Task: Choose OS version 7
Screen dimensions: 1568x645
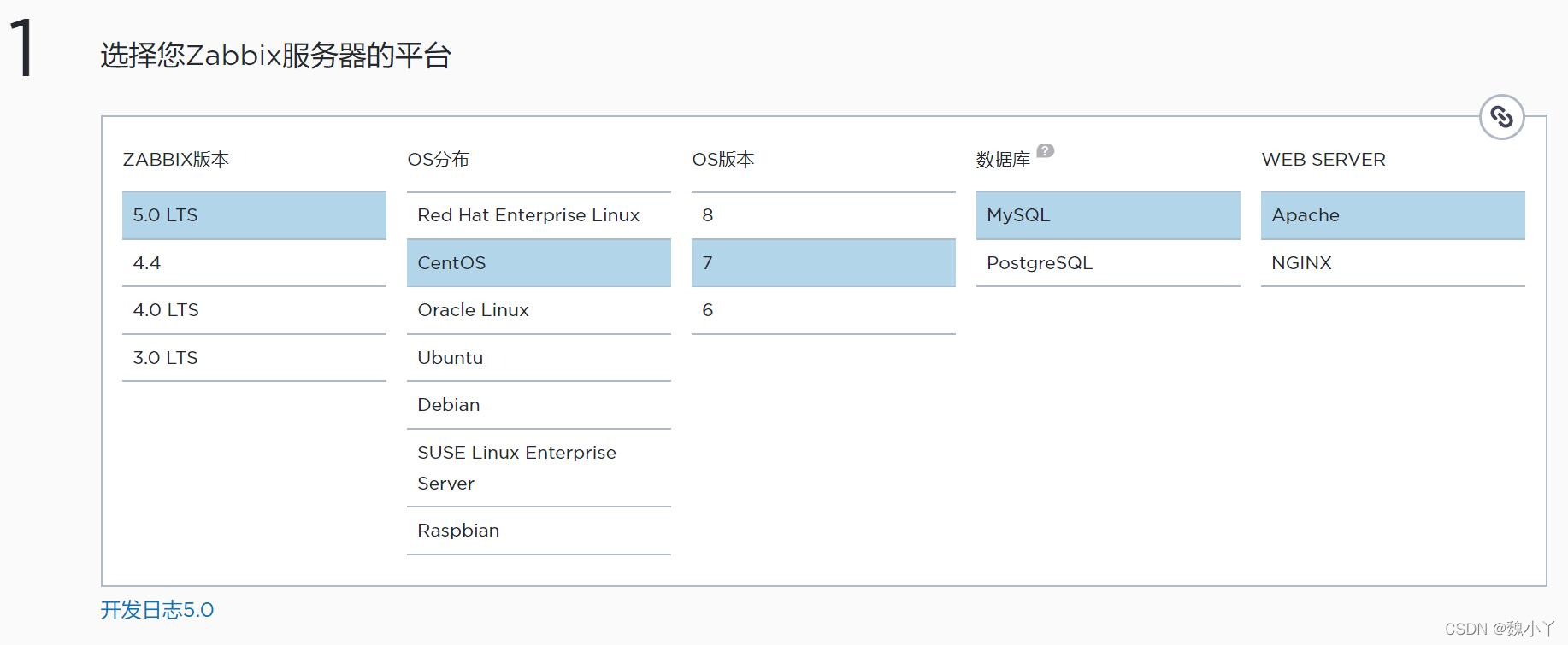Action: click(x=822, y=263)
